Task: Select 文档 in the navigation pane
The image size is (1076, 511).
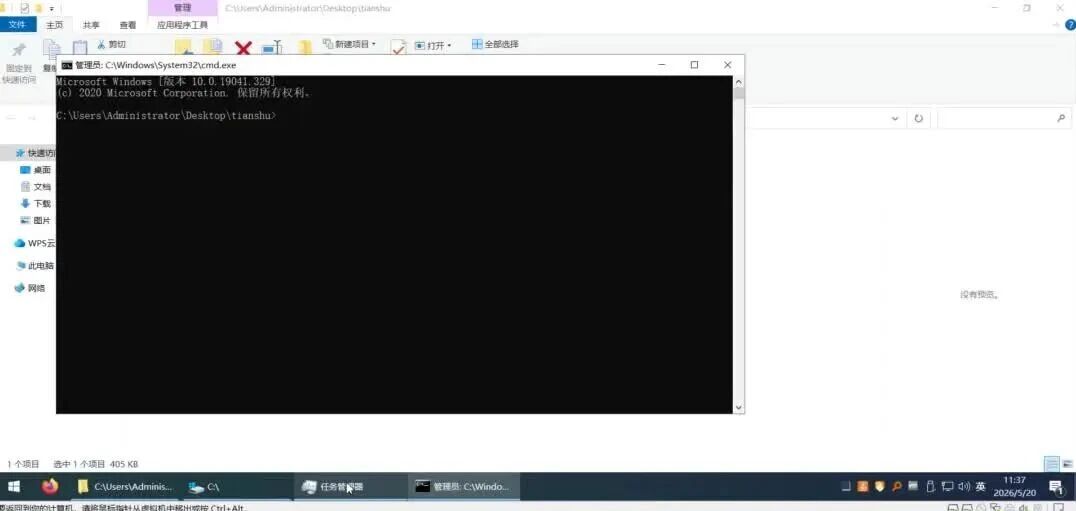Action: [x=36, y=187]
